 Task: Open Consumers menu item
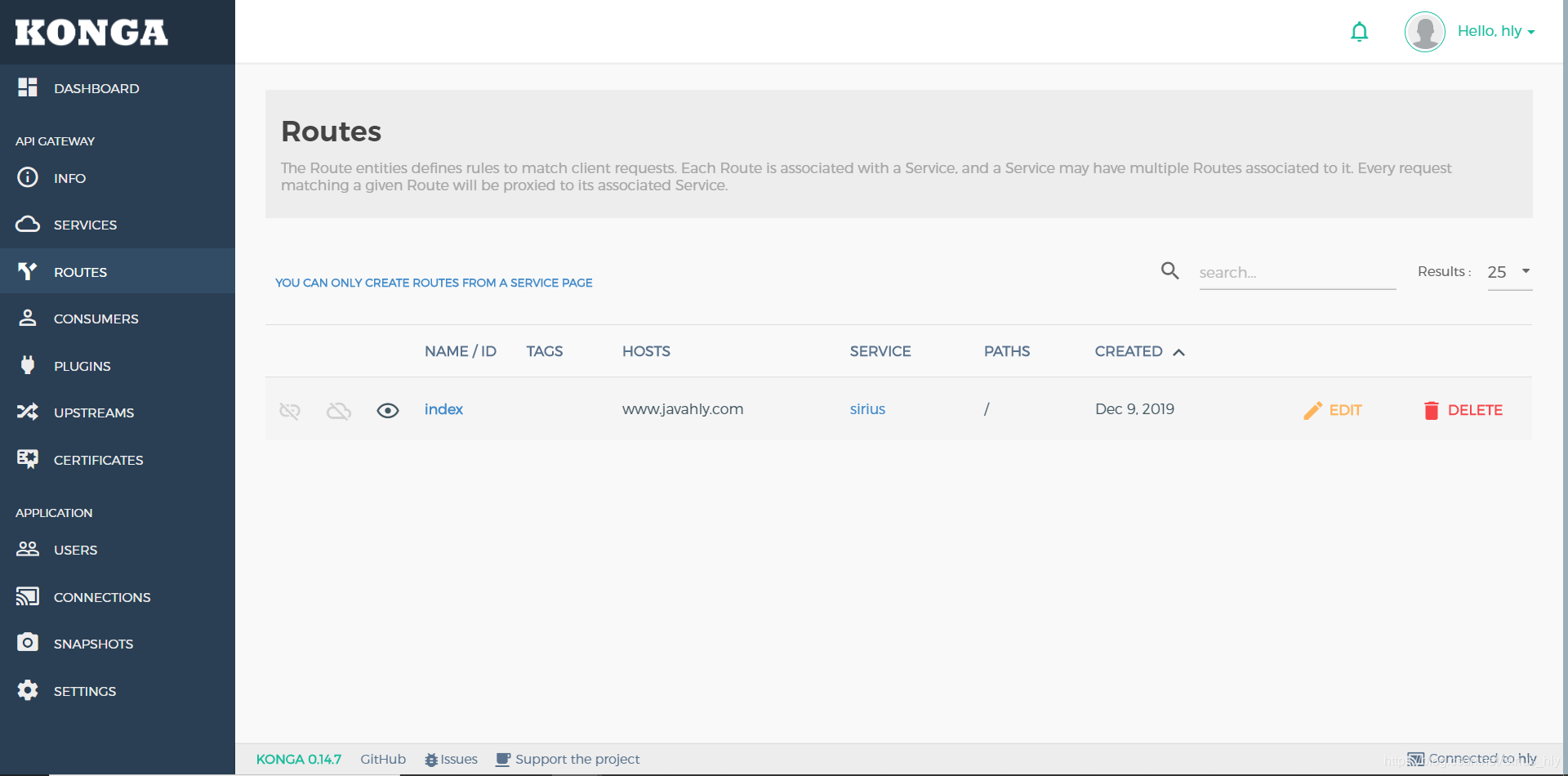point(118,319)
